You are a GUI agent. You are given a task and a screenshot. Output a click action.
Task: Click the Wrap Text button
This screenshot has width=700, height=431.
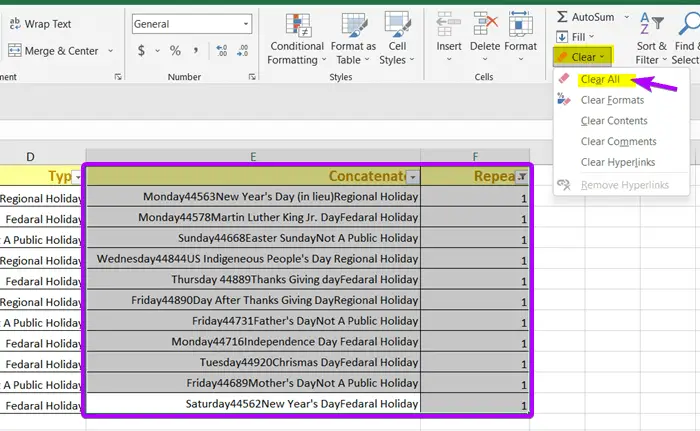40,24
